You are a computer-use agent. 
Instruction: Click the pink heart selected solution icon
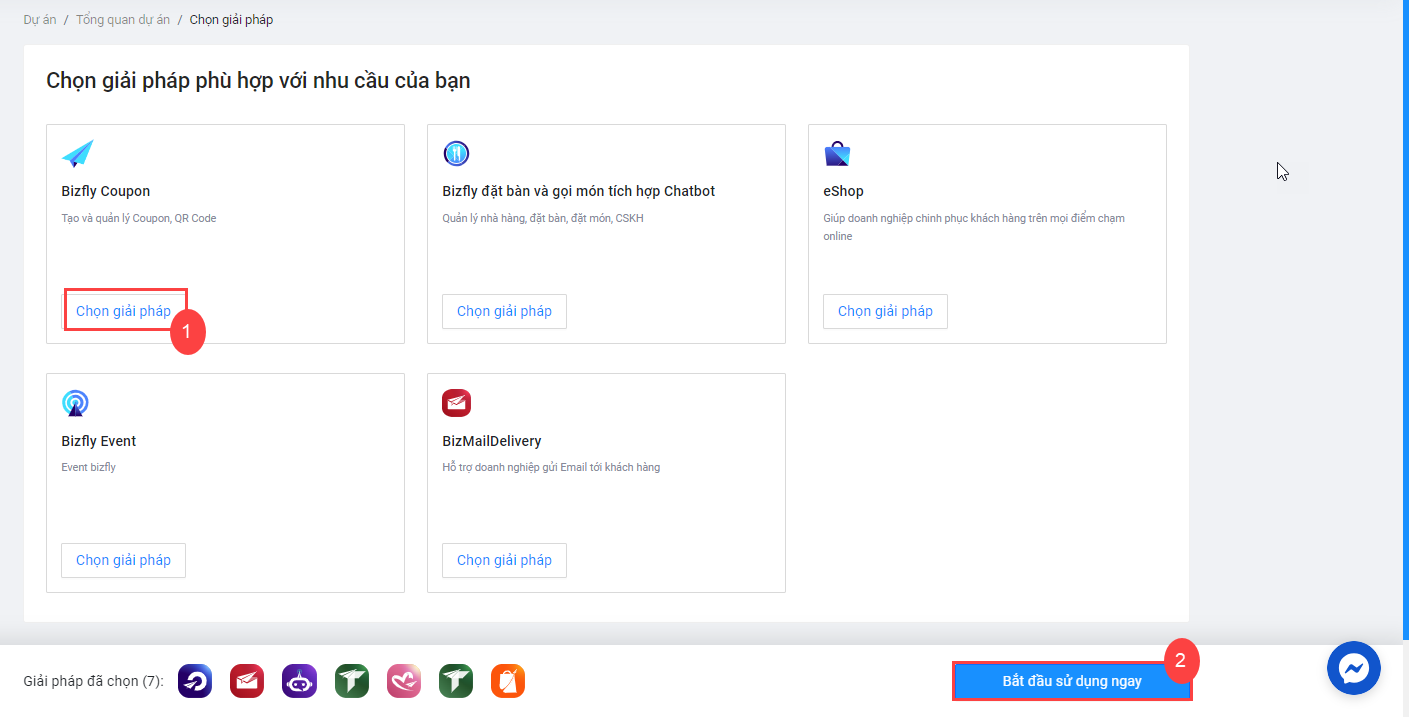point(404,681)
